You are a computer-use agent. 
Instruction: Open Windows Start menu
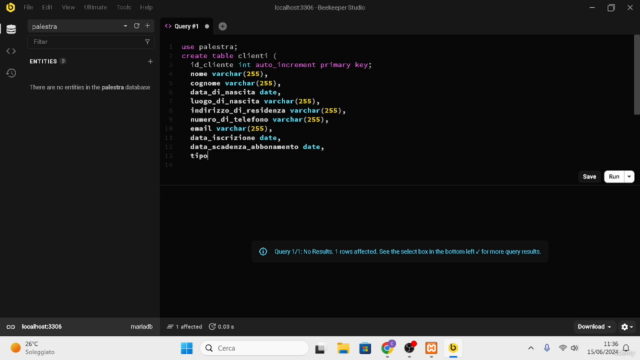point(187,348)
